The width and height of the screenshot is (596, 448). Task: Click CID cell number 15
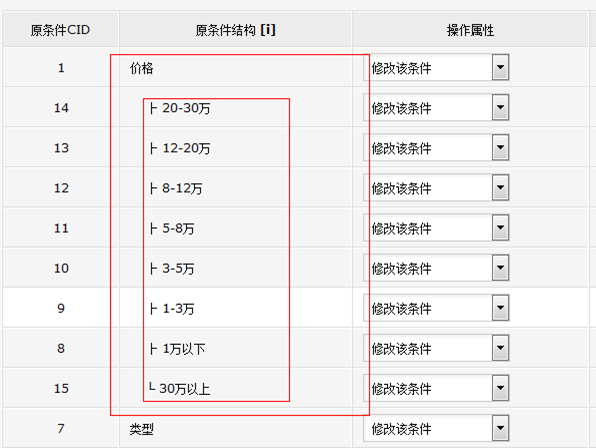click(x=61, y=388)
